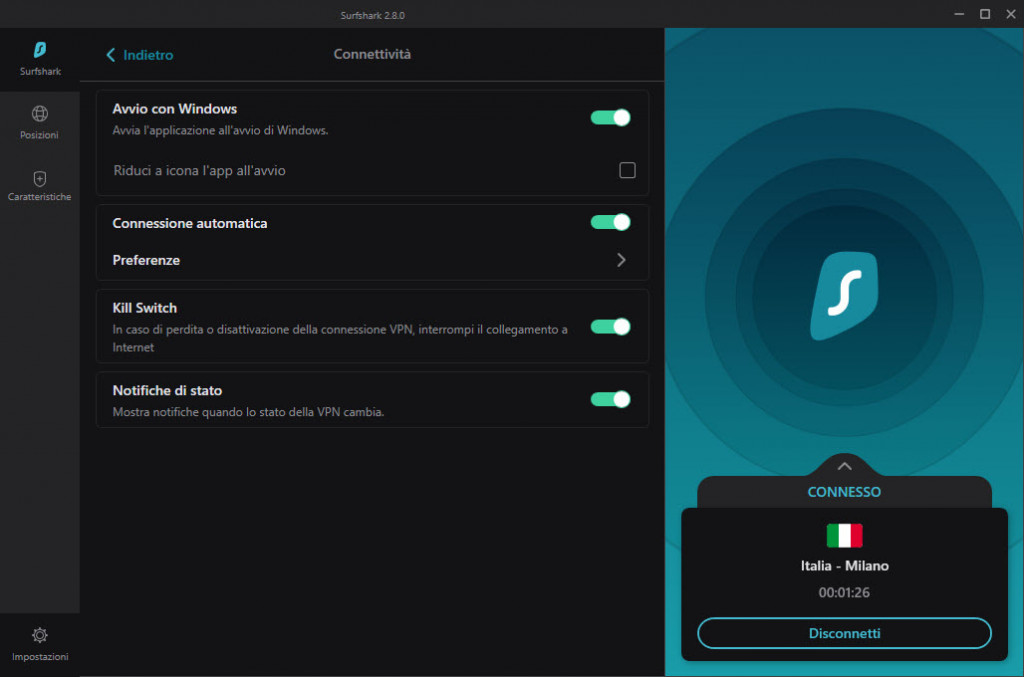The height and width of the screenshot is (677, 1024).
Task: Open Caratteristiche shield icon in sidebar
Action: pos(40,178)
